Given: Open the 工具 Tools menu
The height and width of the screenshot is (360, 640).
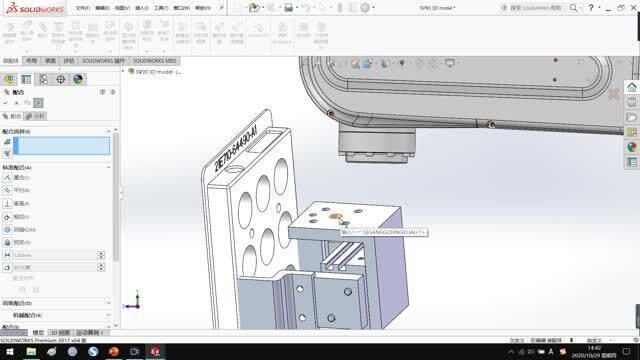Looking at the screenshot, I should coord(161,8).
